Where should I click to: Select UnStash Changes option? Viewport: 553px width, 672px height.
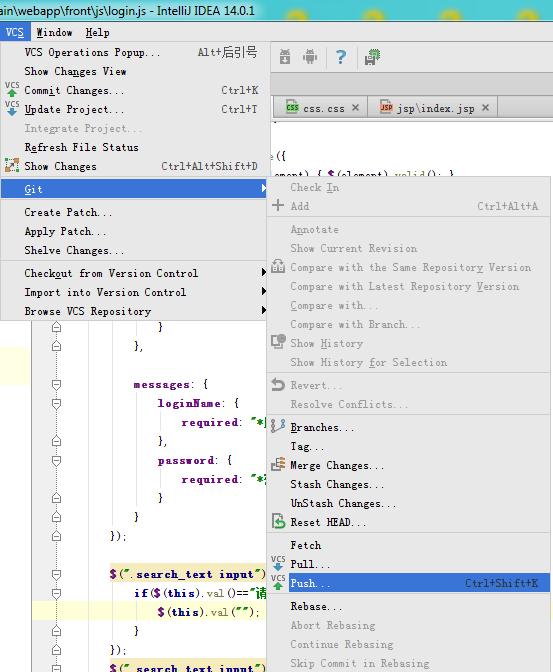[409, 503]
